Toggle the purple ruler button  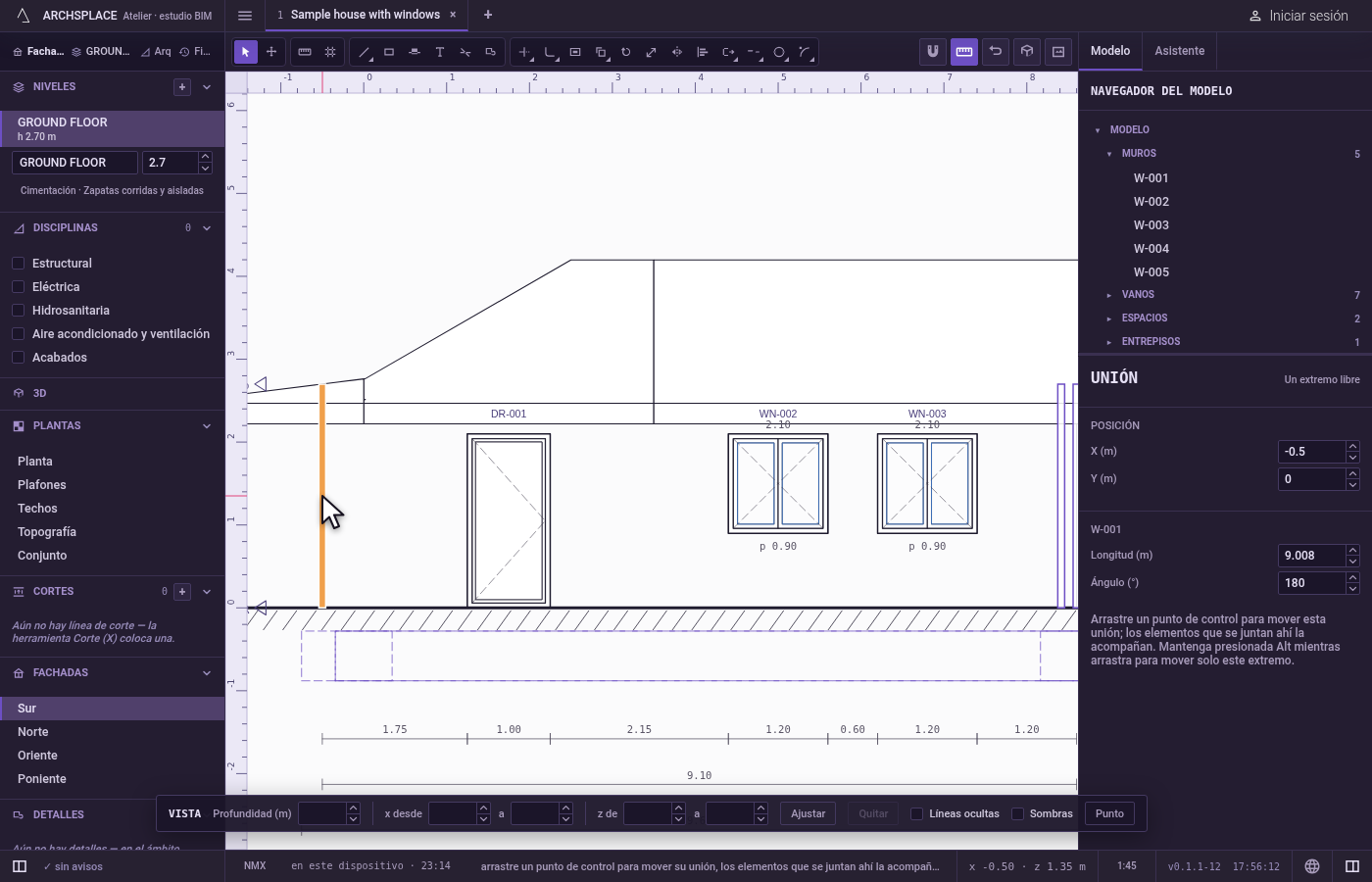964,52
